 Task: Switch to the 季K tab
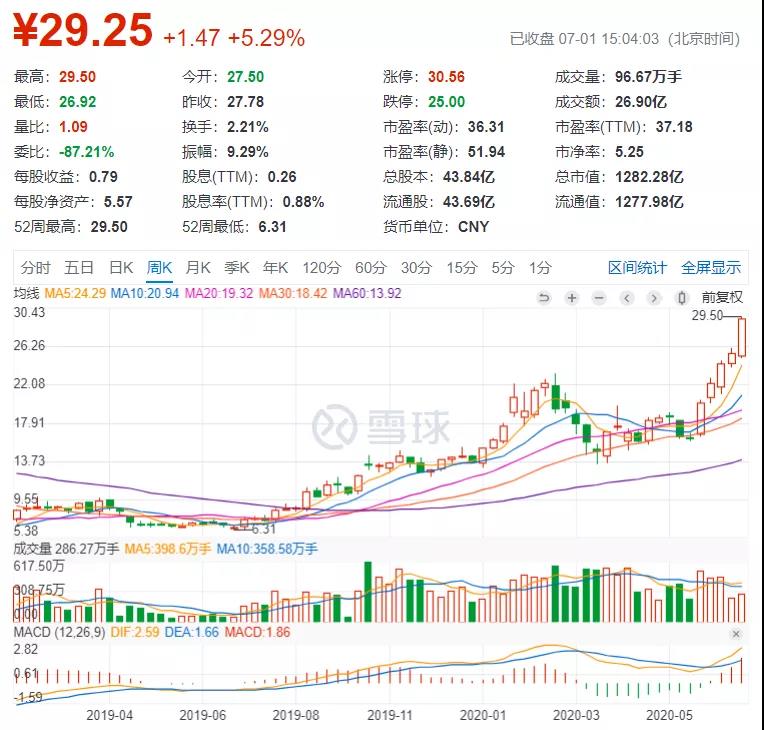coord(236,267)
